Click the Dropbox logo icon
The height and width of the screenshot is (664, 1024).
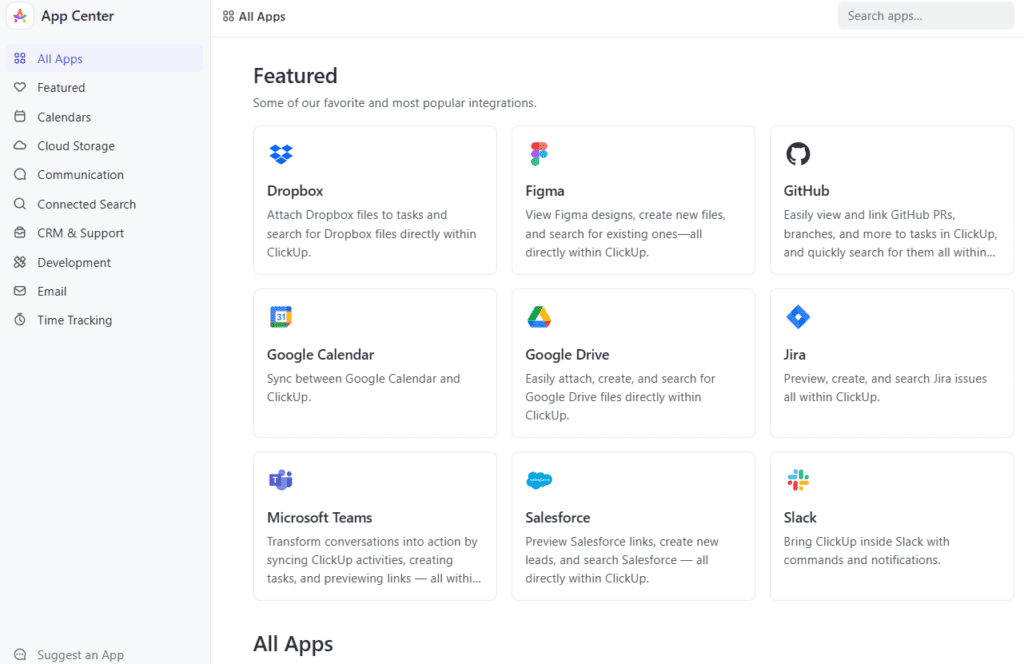[x=281, y=154]
